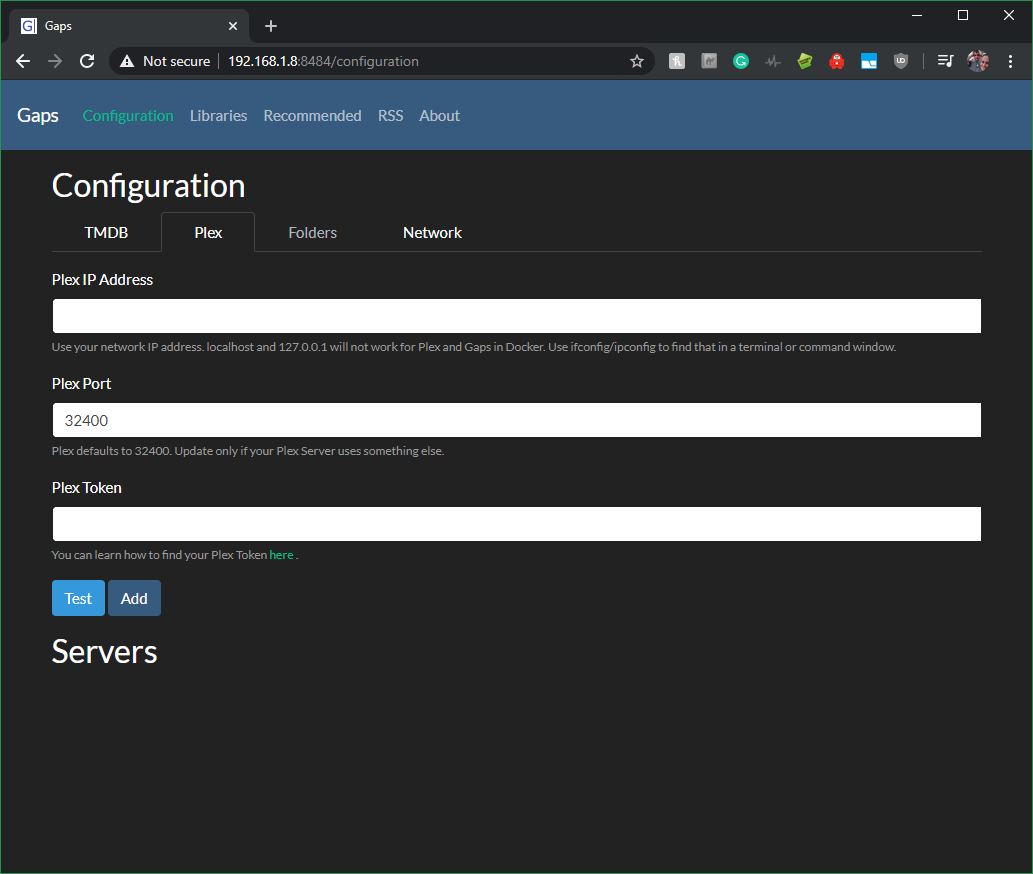Screen dimensions: 1033x874
Task: Focus the Plex Token input field
Action: (516, 524)
